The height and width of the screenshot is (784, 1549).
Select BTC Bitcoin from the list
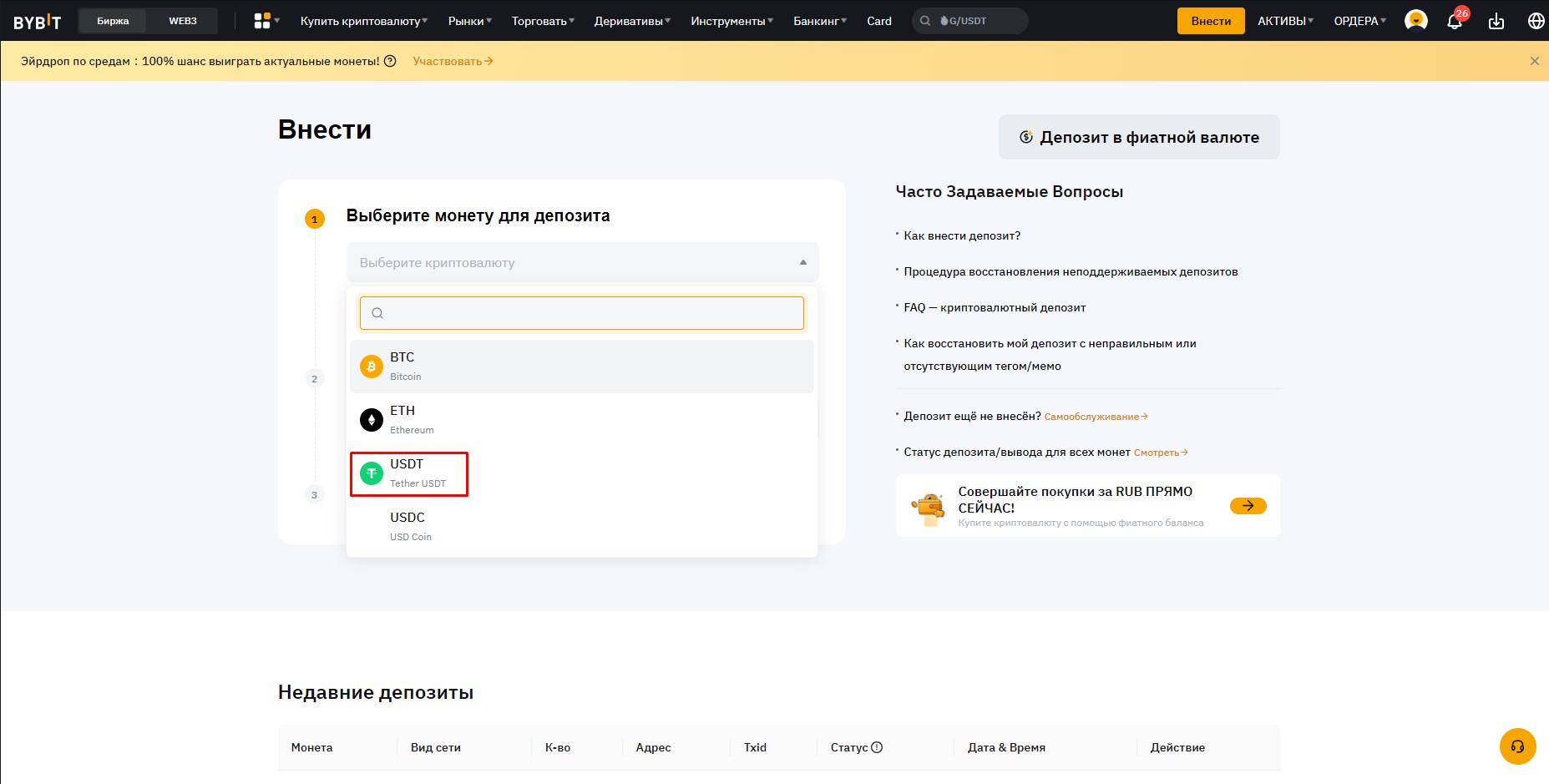(582, 367)
